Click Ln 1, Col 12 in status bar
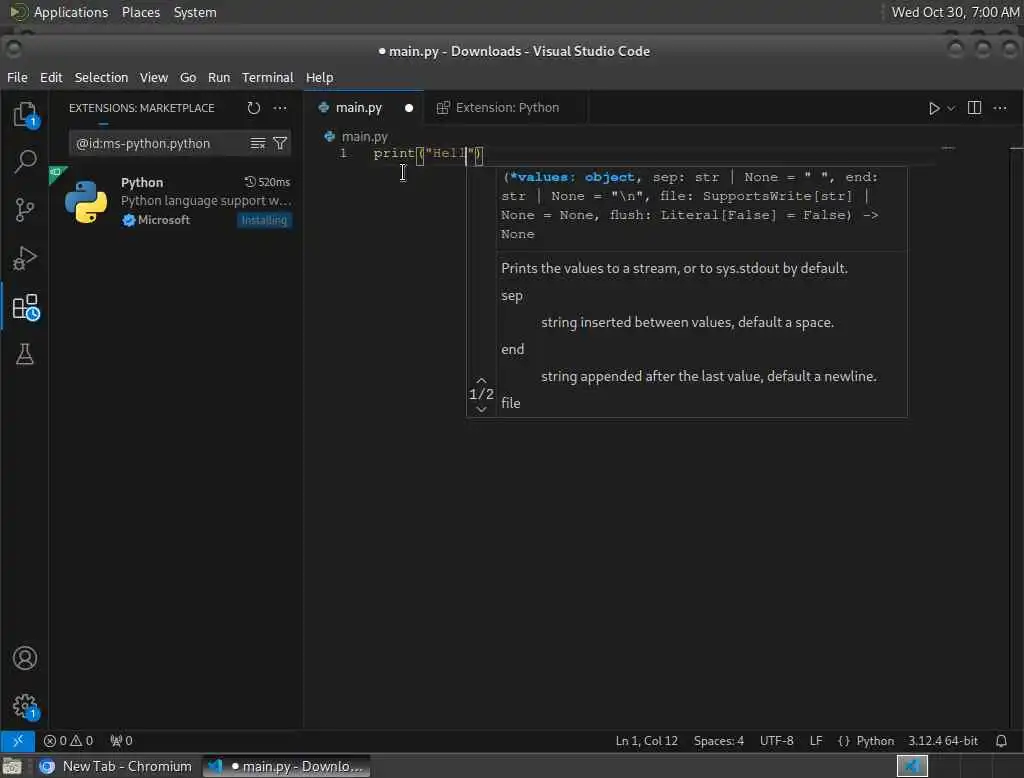This screenshot has width=1024, height=778. click(x=647, y=741)
